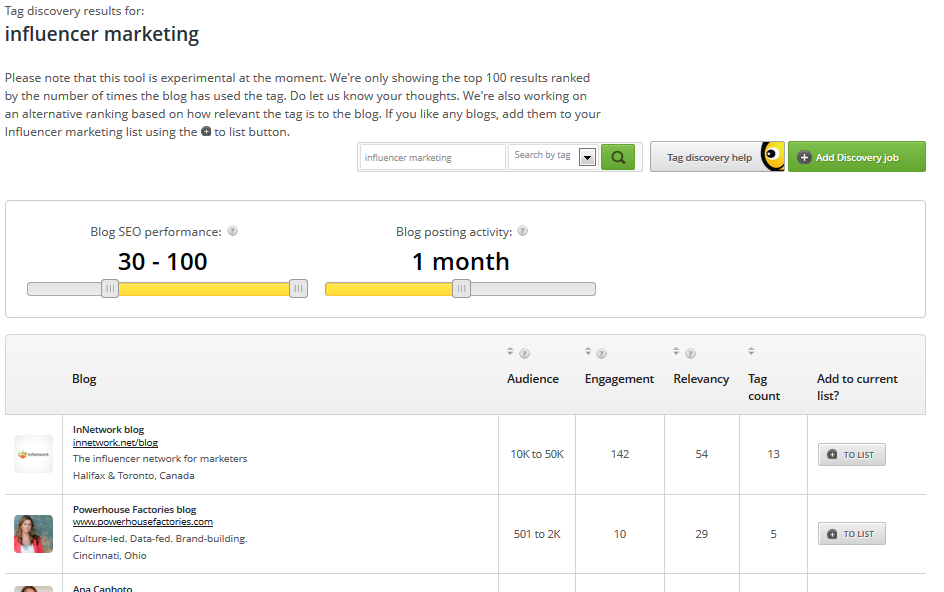Click the '1 month' posting activity value
This screenshot has height=592, width=944.
coord(461,261)
